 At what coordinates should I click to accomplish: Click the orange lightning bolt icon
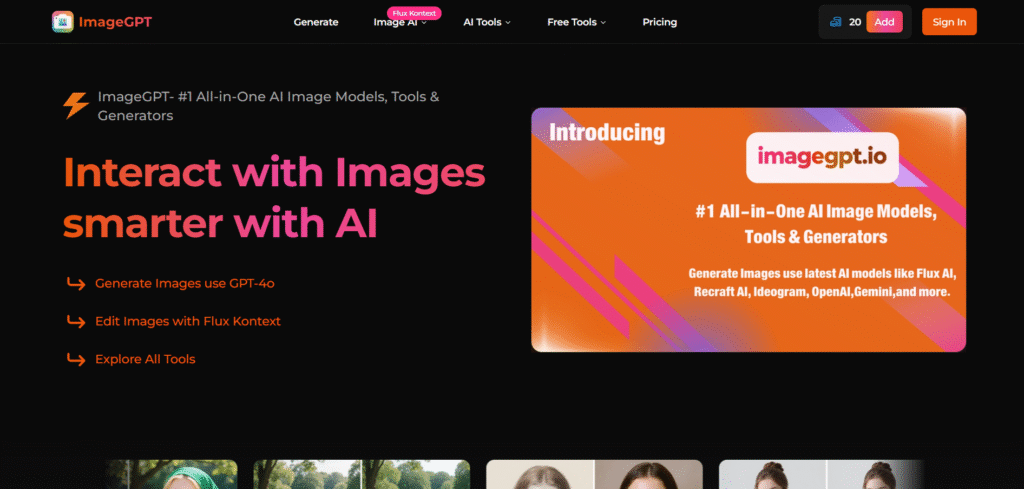[76, 105]
